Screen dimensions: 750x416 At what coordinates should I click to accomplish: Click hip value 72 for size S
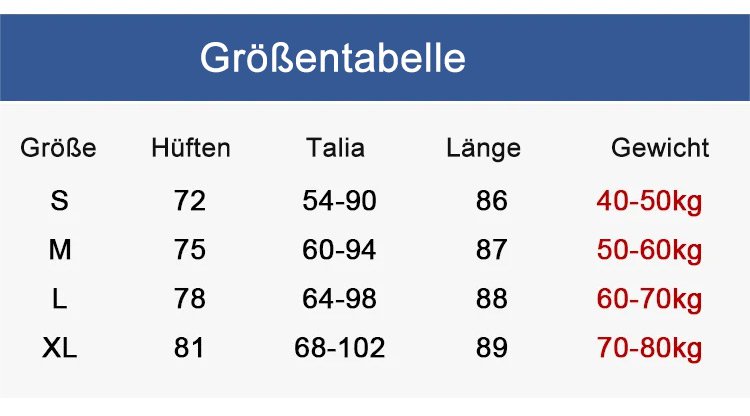[x=190, y=201]
